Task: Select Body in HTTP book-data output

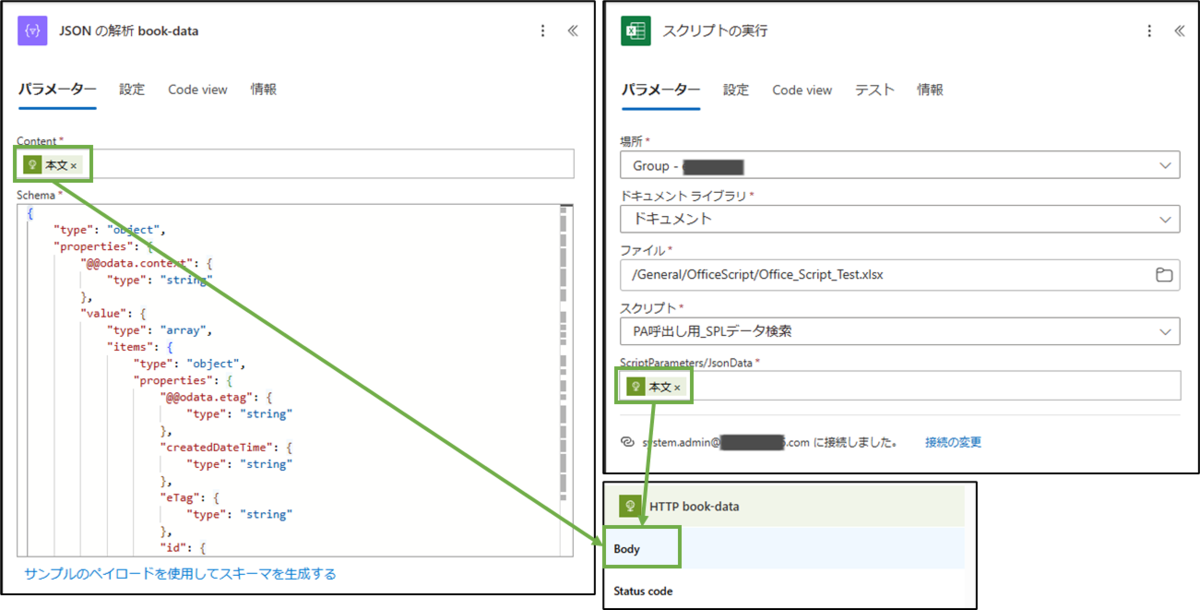Action: click(x=784, y=549)
